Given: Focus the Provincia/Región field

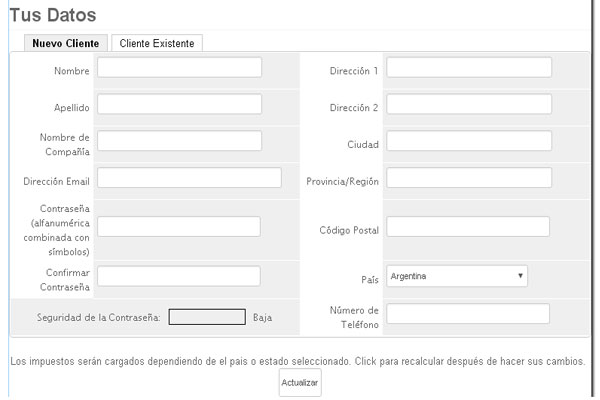Looking at the screenshot, I should [x=469, y=178].
